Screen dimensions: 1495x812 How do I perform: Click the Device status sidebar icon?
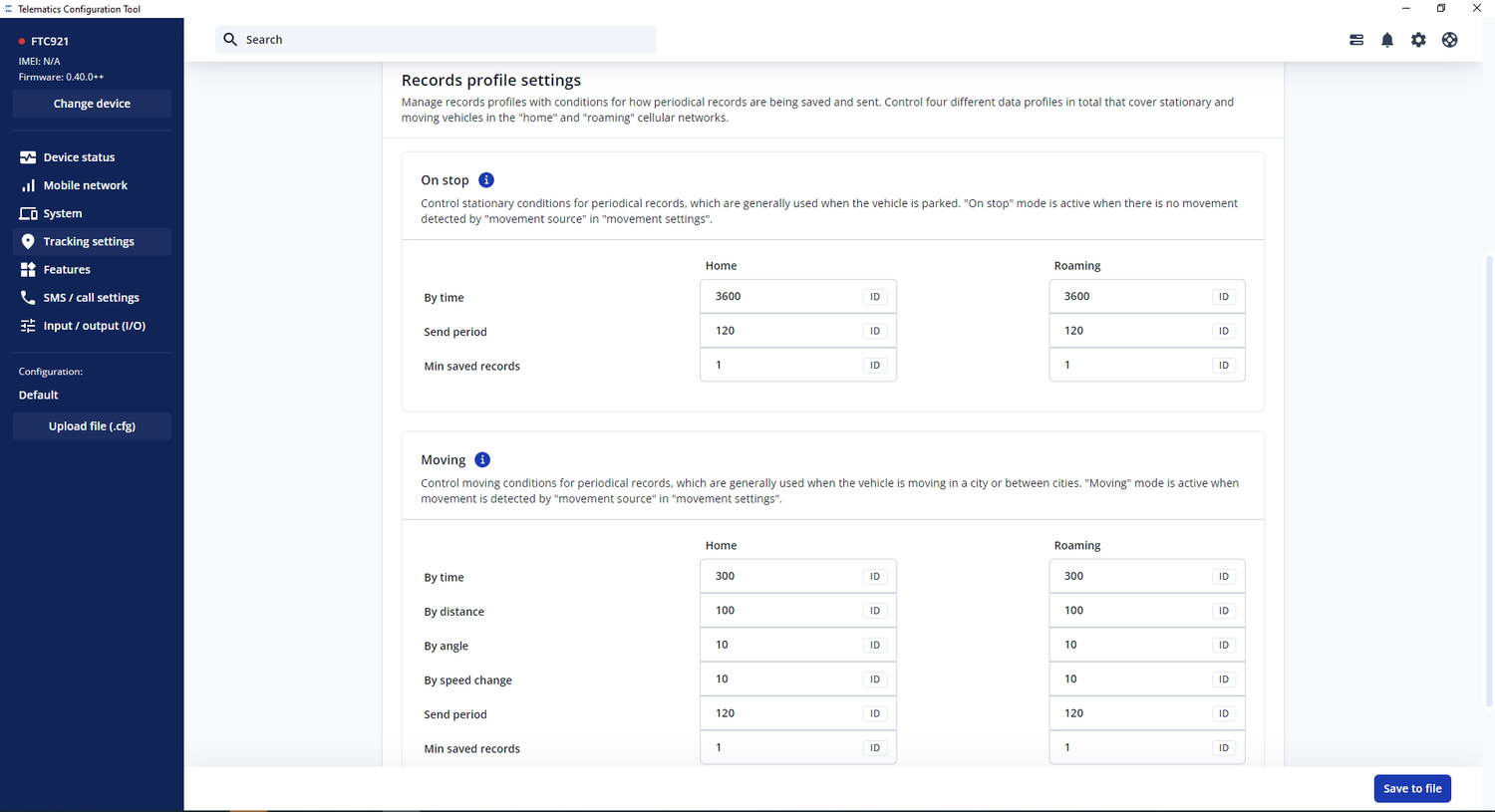tap(28, 157)
